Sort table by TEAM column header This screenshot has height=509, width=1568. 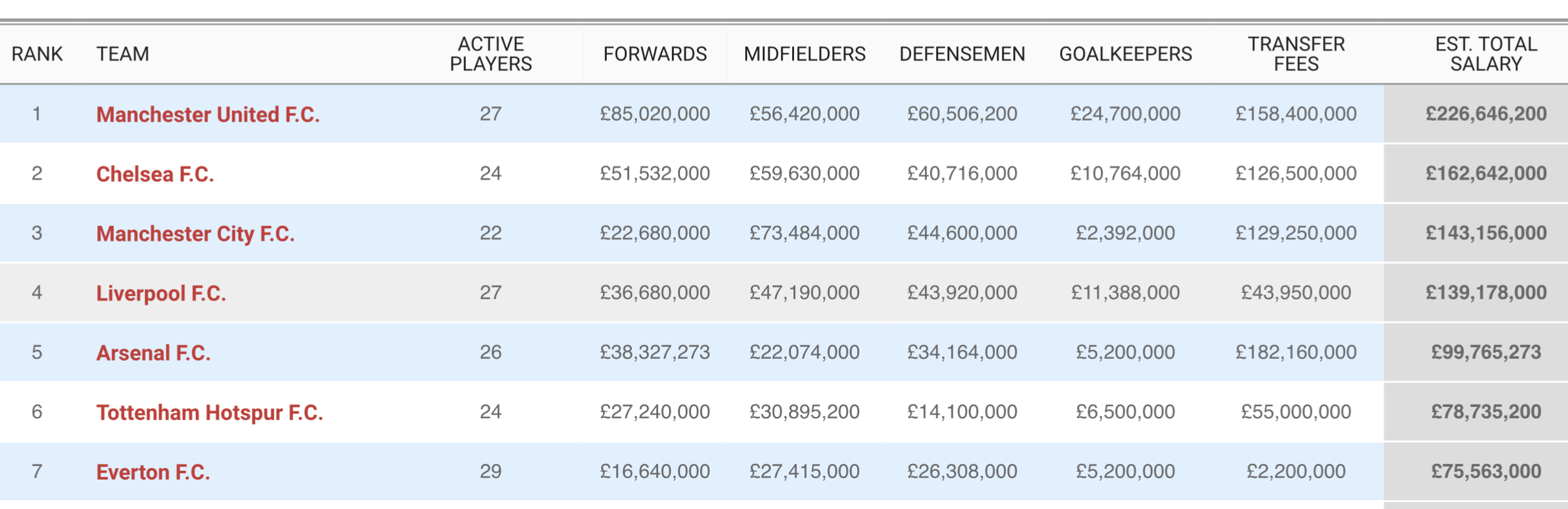[123, 54]
